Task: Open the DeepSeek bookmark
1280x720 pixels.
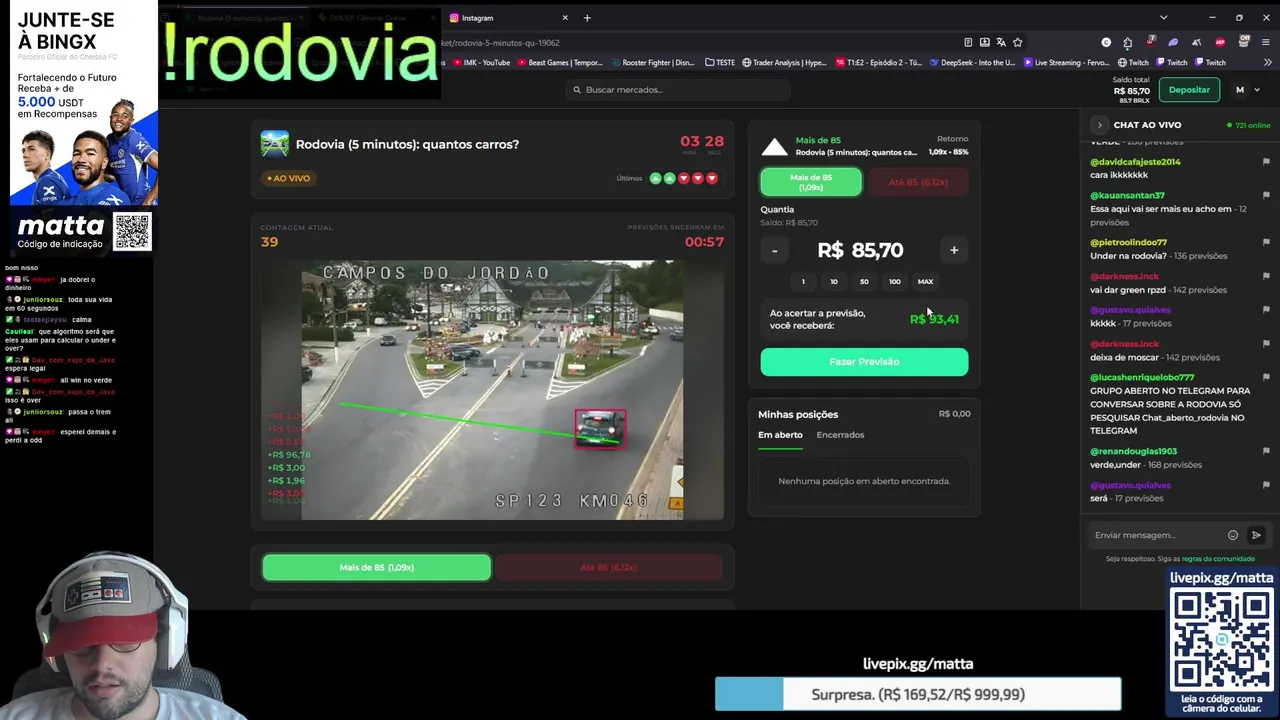Action: [x=972, y=63]
